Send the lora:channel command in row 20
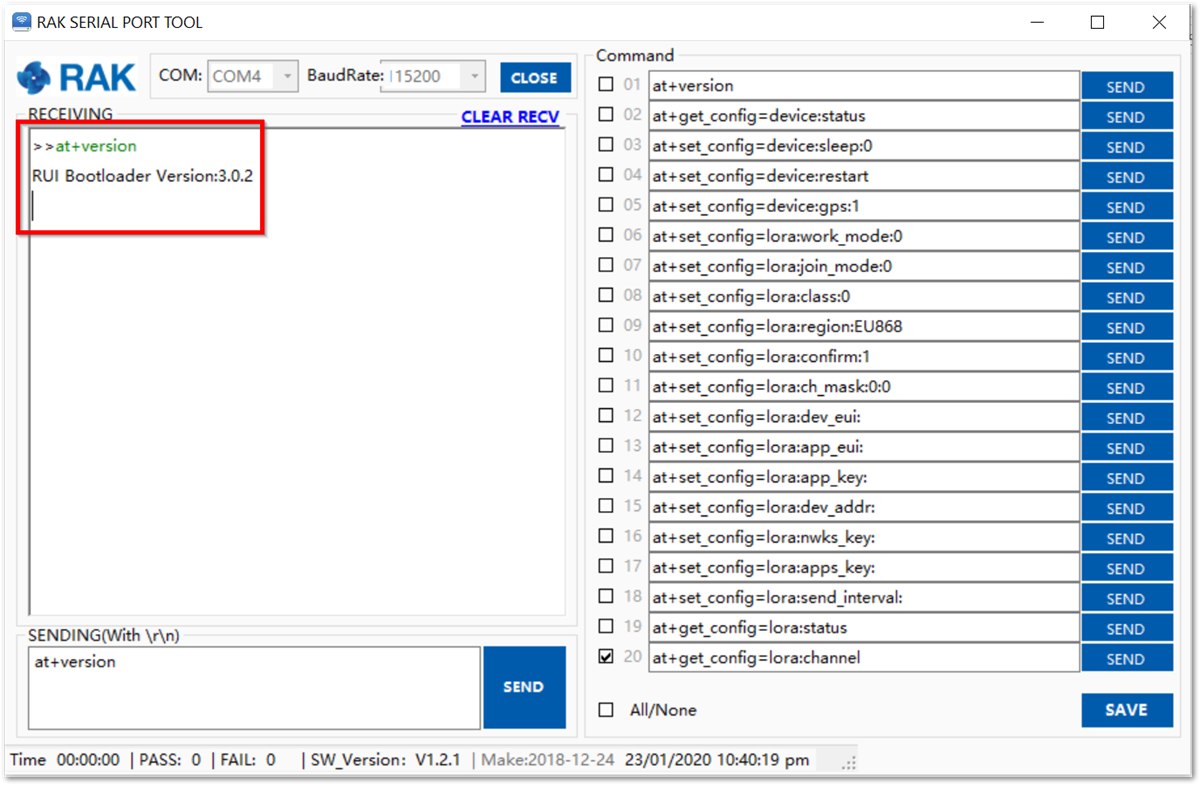The image size is (1200, 785). (1126, 659)
